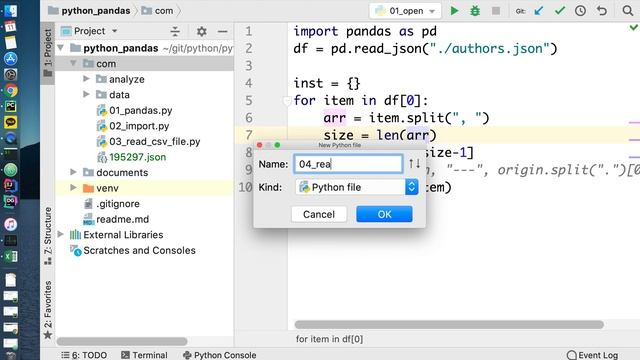Click inspection status checkmark in editor
The width and height of the screenshot is (640, 360).
[x=634, y=27]
